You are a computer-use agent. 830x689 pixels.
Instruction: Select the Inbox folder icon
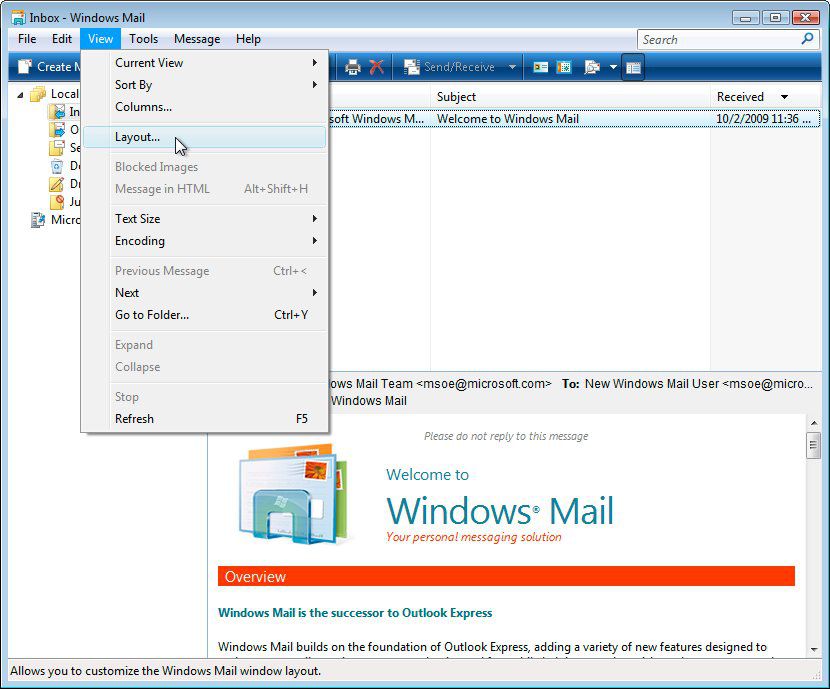pyautogui.click(x=57, y=112)
